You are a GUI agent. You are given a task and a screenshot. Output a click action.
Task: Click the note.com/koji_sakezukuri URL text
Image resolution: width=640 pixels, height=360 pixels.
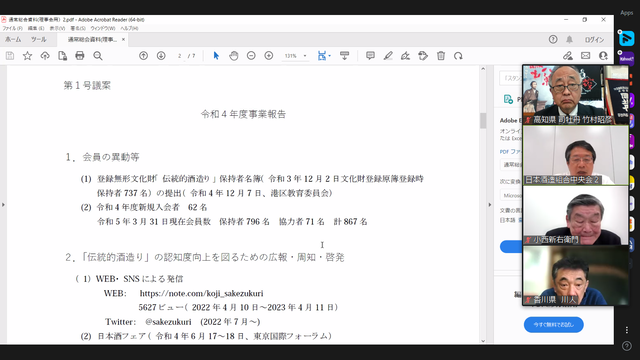pyautogui.click(x=201, y=293)
